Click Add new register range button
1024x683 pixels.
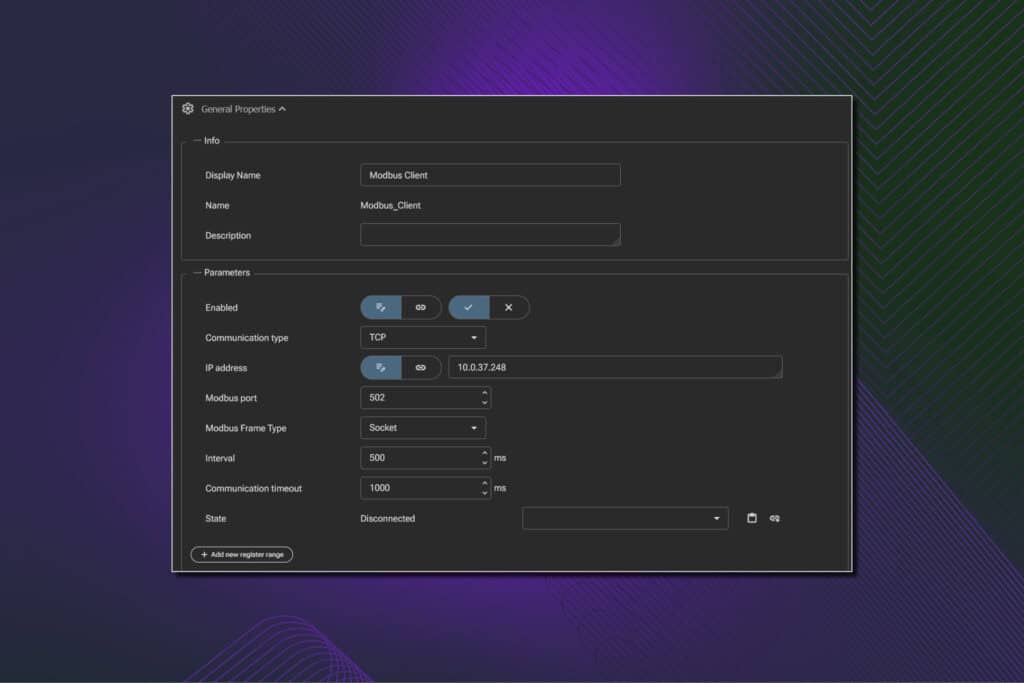[242, 554]
